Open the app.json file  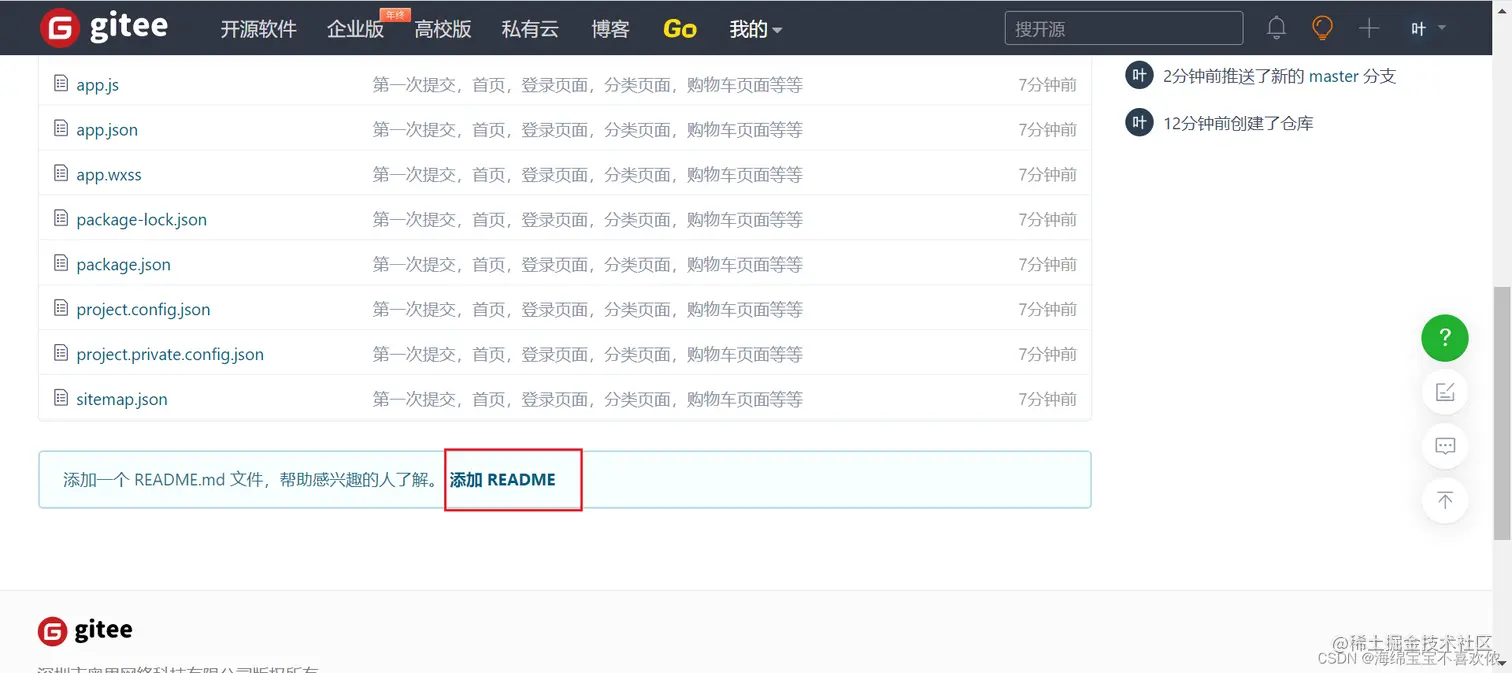click(x=107, y=130)
